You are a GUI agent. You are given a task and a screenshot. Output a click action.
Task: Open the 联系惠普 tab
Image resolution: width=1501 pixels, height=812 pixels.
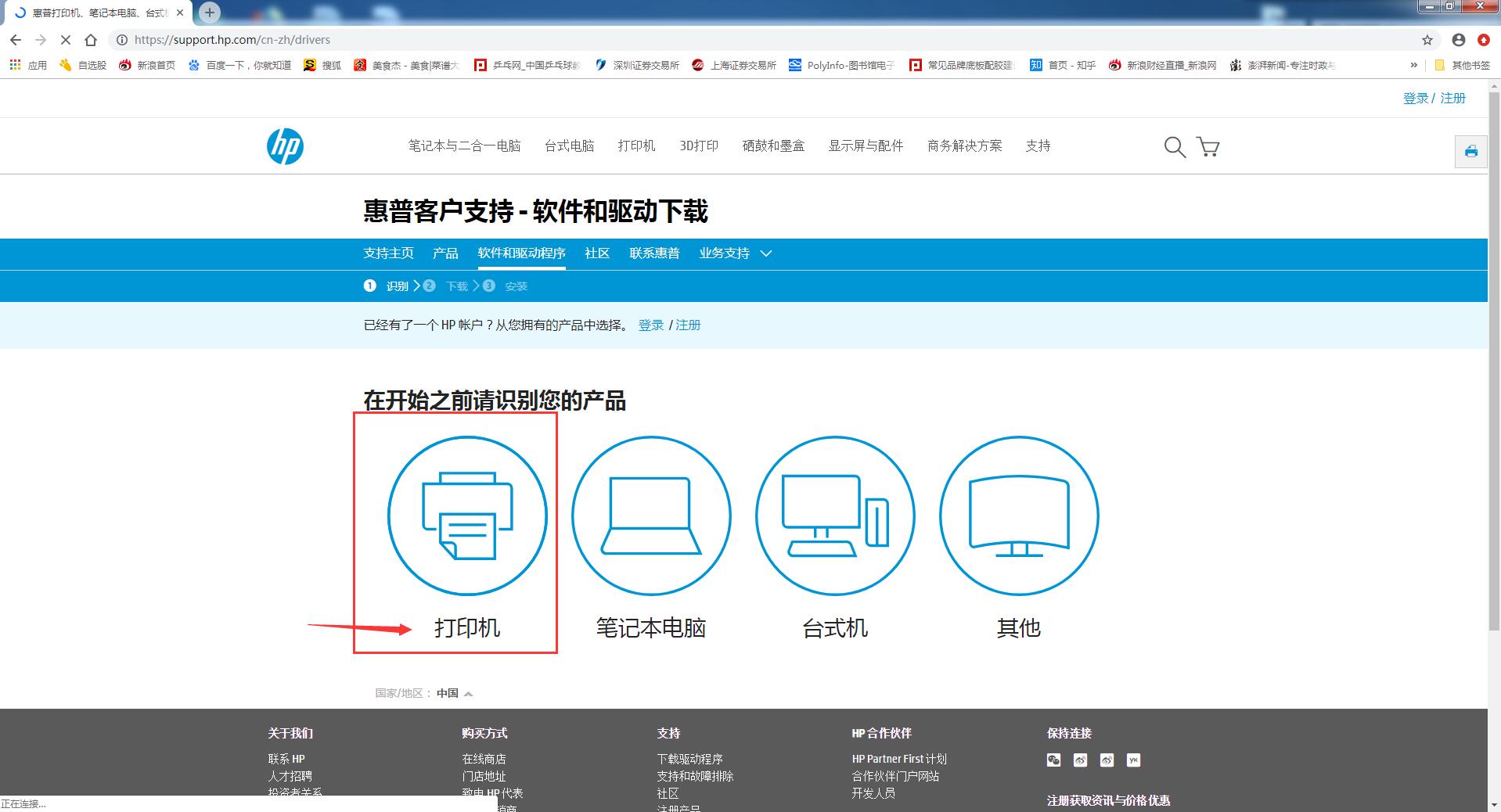tap(654, 253)
